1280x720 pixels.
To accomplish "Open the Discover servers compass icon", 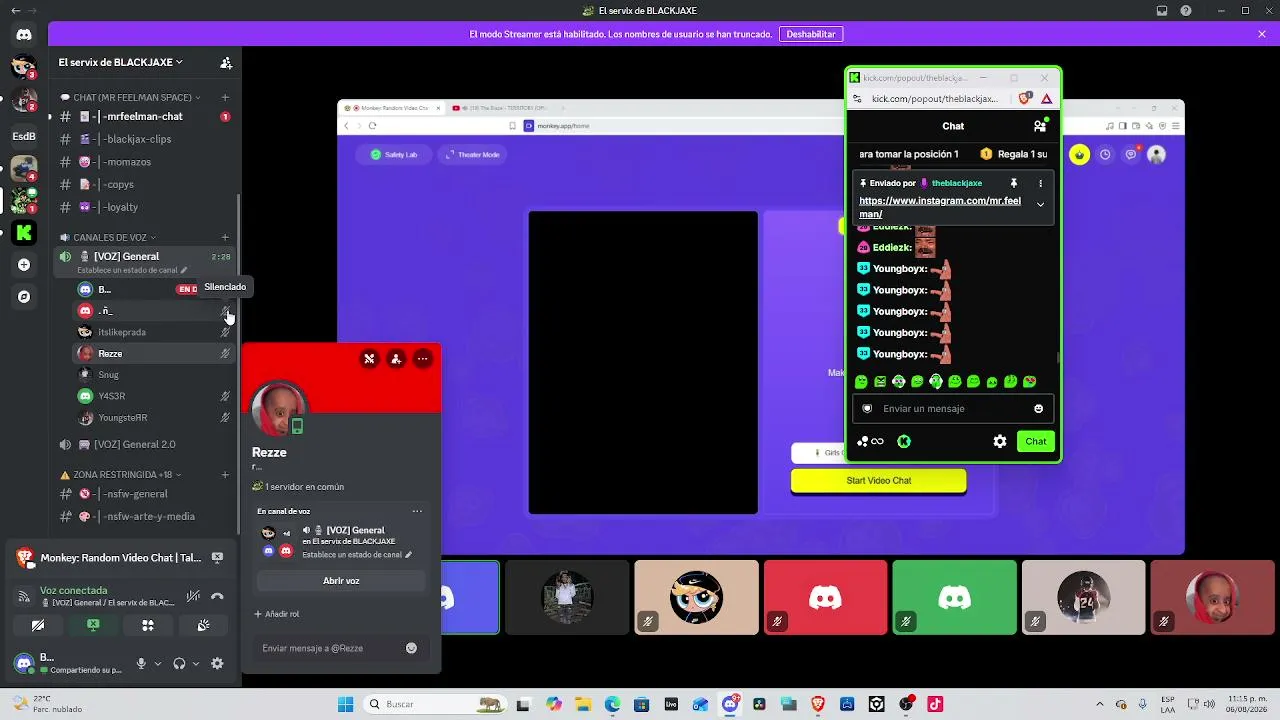I will 24,296.
